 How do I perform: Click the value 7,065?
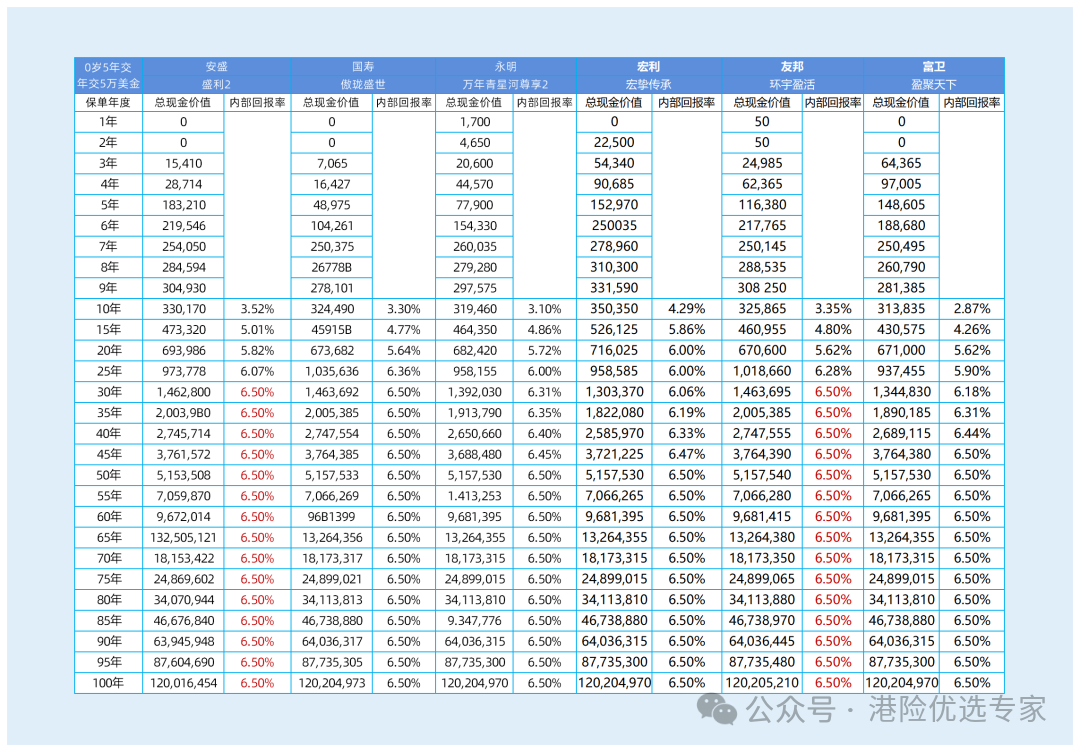point(332,164)
